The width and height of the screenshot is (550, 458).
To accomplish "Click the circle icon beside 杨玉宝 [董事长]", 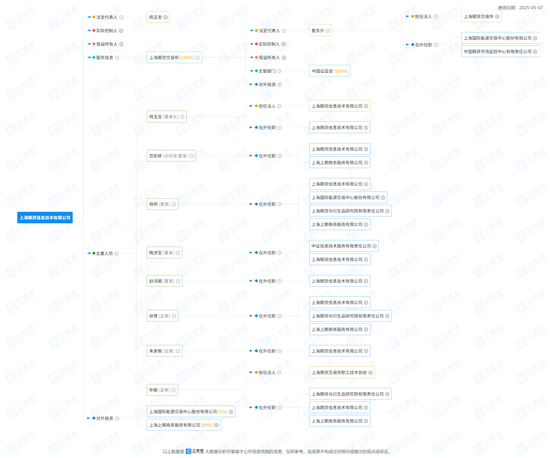I will (x=182, y=117).
